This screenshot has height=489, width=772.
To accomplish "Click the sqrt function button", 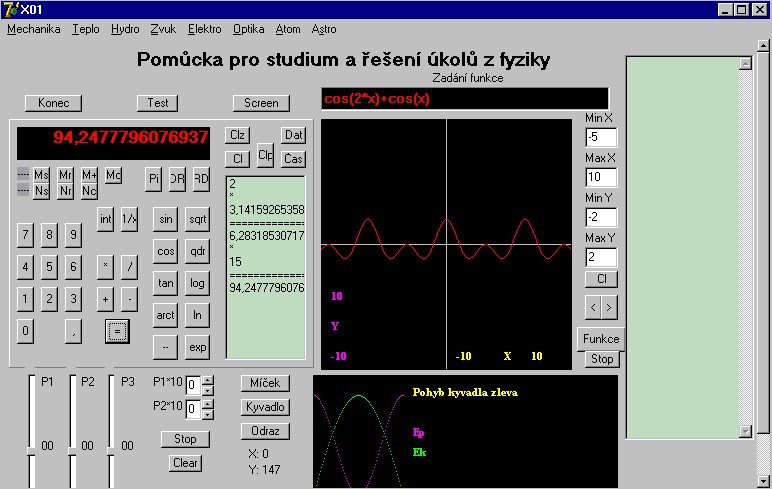I will 197,219.
